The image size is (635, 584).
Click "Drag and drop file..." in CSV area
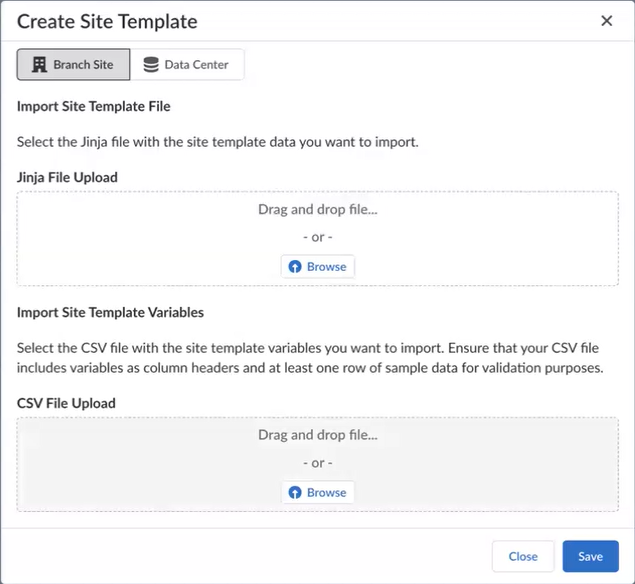(317, 435)
